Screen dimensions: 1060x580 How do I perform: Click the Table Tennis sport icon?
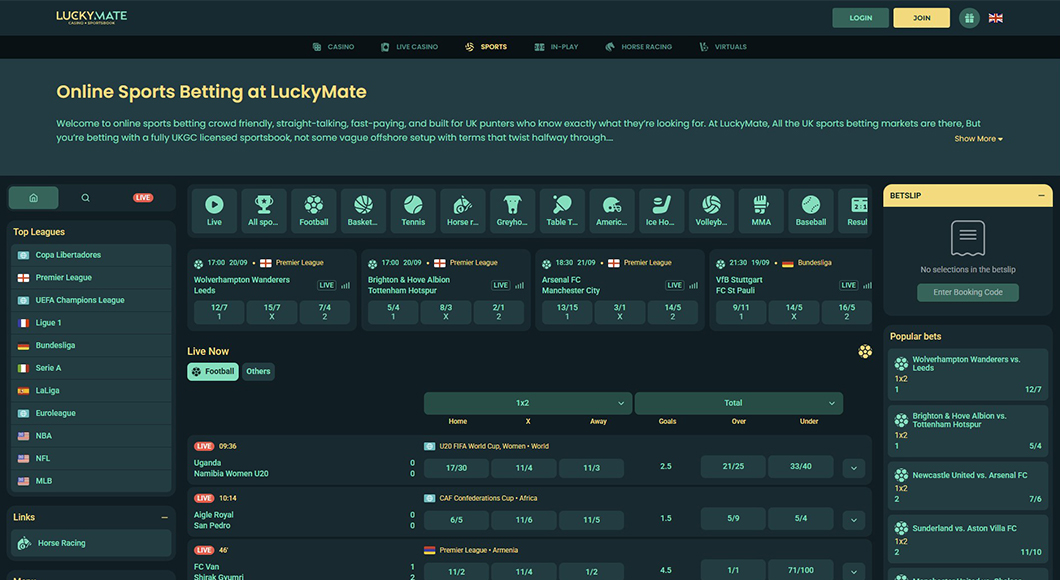[562, 210]
